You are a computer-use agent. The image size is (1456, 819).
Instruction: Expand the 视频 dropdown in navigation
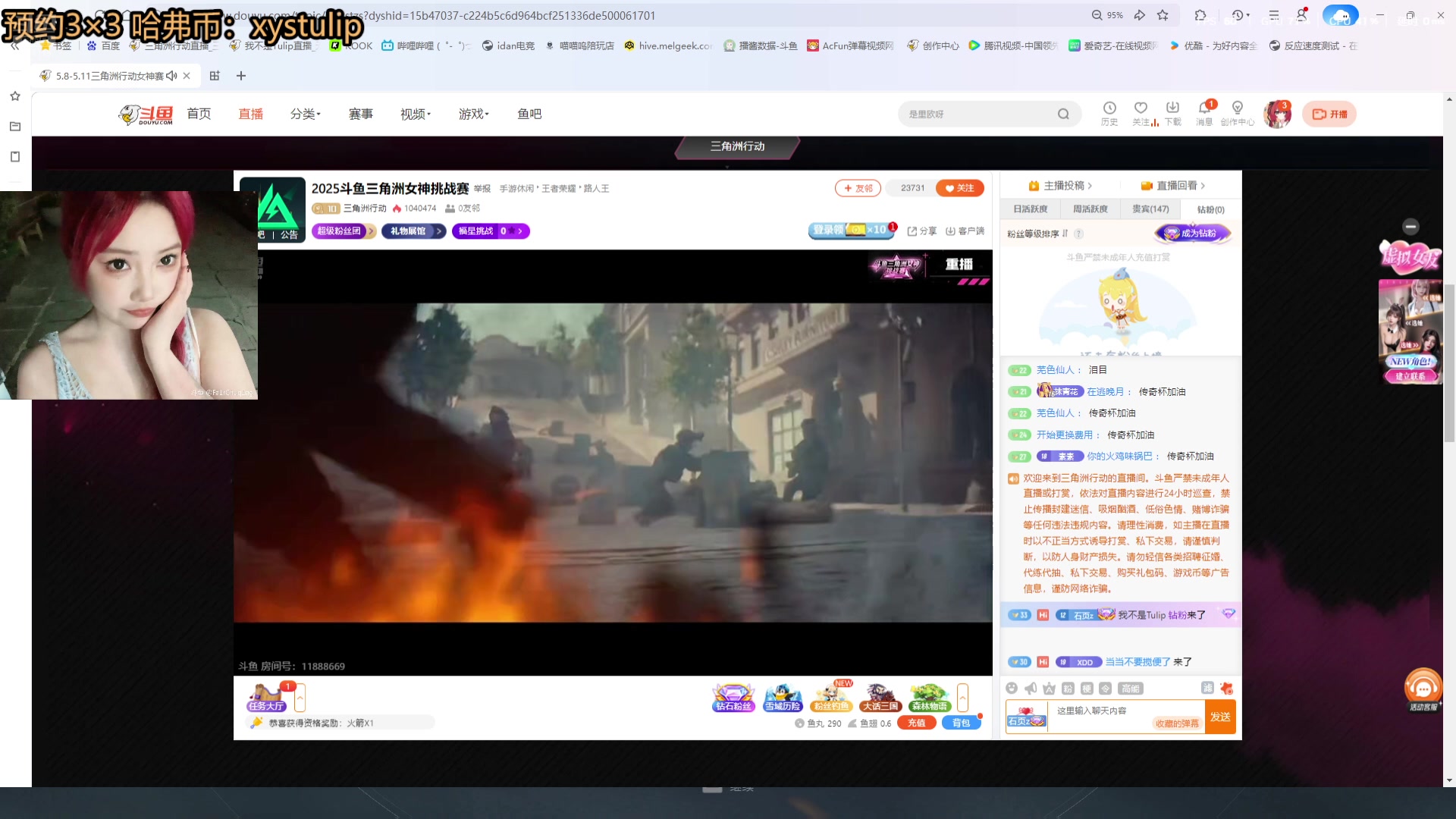pos(416,114)
